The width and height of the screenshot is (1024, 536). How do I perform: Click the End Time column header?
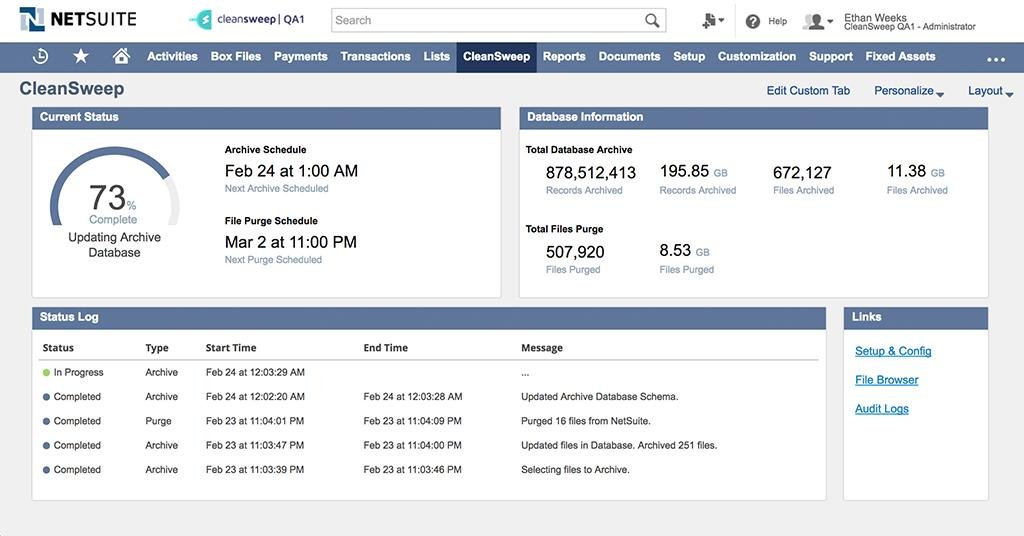point(385,348)
